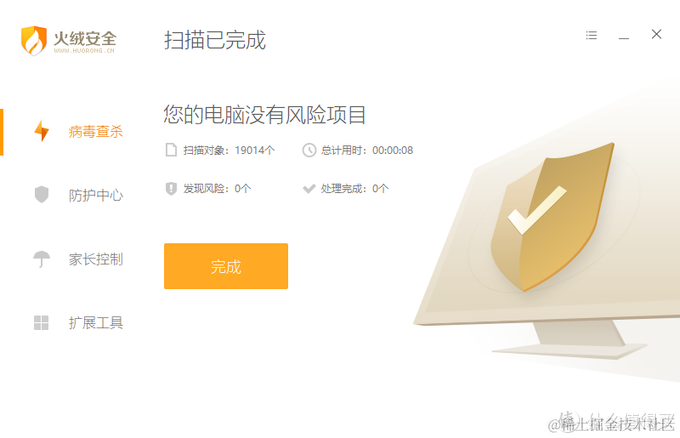Switch to the 病毒查杀 tab
Viewport: 680px width, 438px height.
point(95,131)
